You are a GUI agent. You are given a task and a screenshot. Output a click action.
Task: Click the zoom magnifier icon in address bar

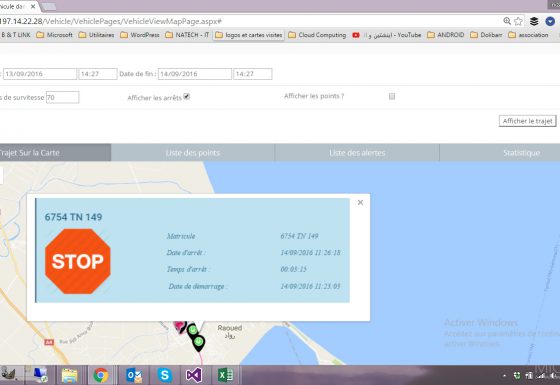(x=507, y=21)
